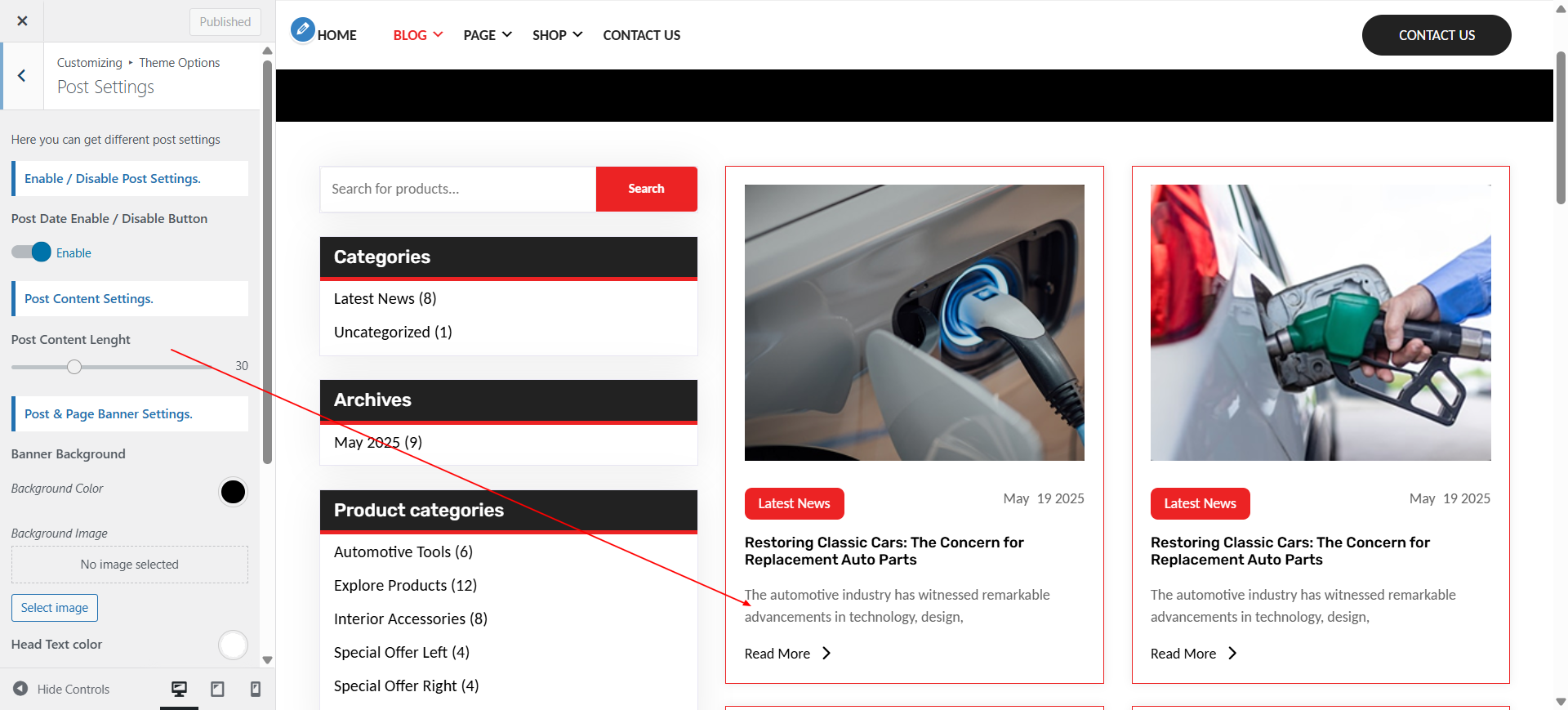The image size is (1568, 710).
Task: Click the red Search button
Action: click(646, 189)
